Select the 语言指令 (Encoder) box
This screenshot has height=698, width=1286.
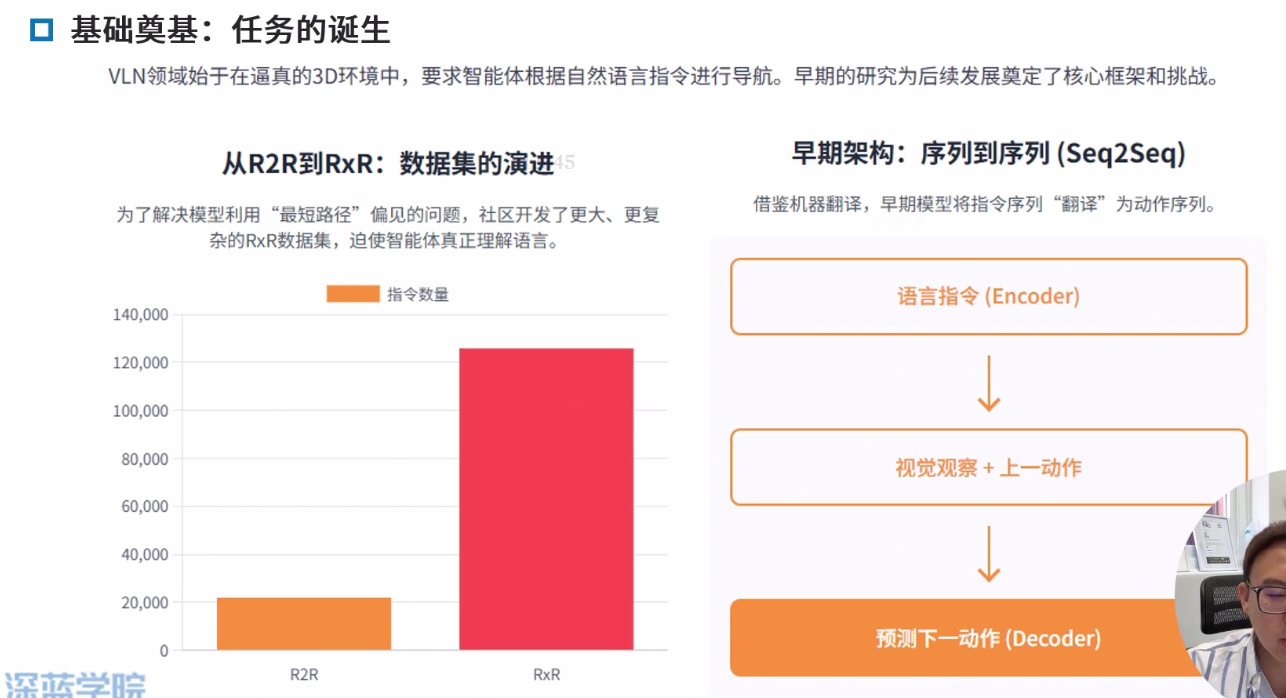point(988,297)
